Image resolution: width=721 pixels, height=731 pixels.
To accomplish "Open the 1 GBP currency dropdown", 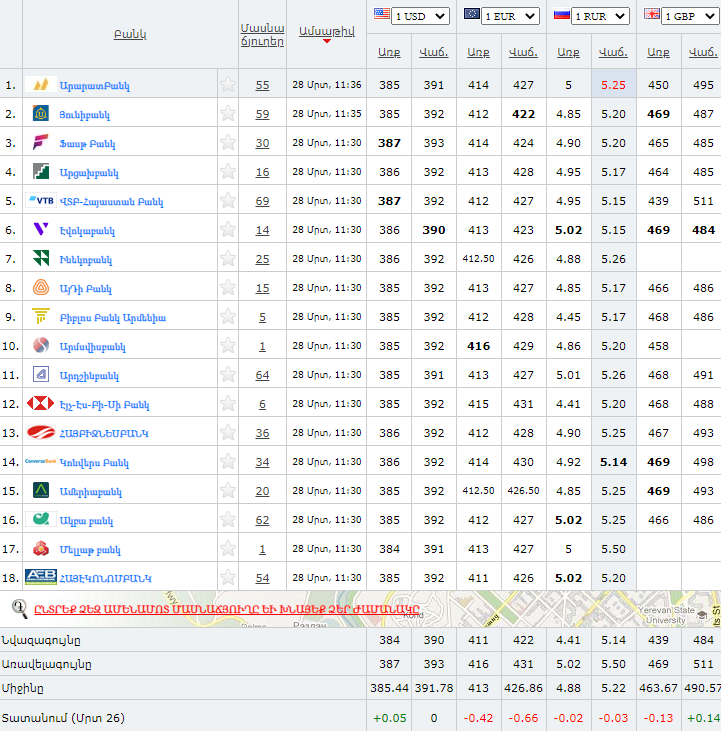I will point(690,16).
